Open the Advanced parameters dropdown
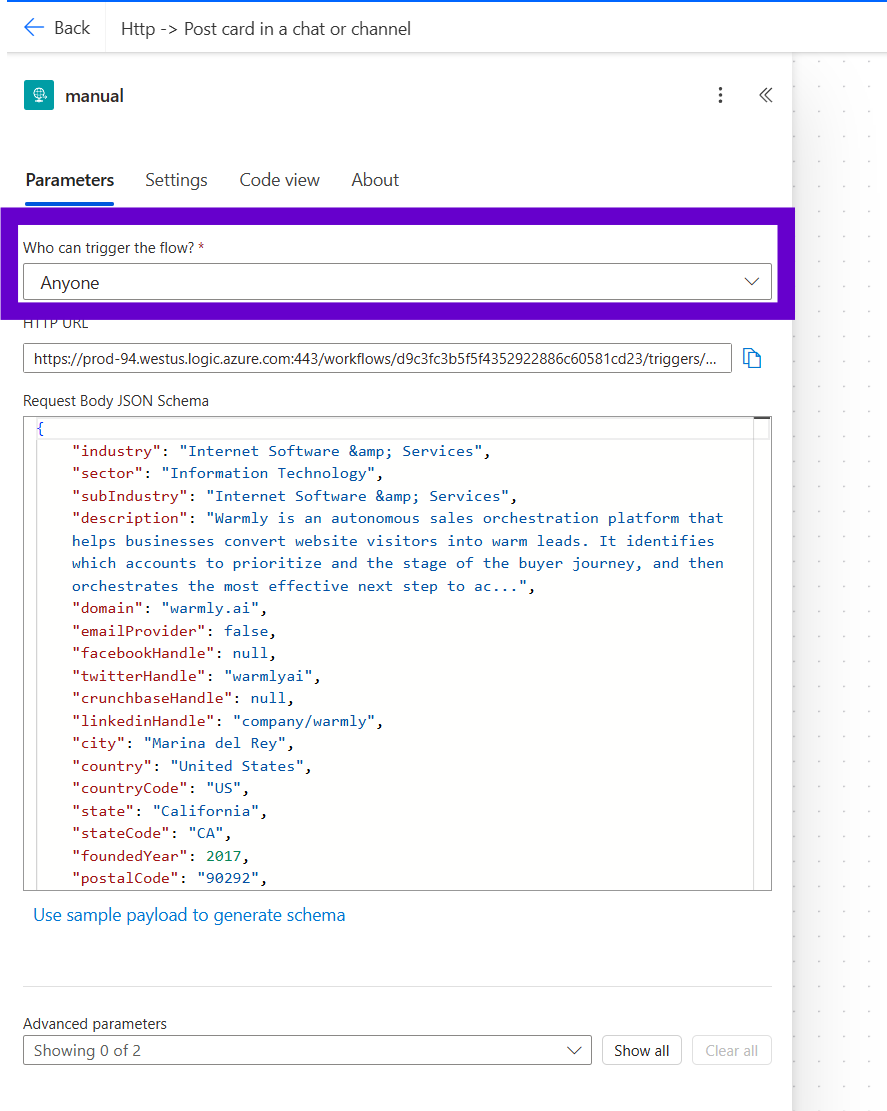The width and height of the screenshot is (887, 1111). point(306,1050)
